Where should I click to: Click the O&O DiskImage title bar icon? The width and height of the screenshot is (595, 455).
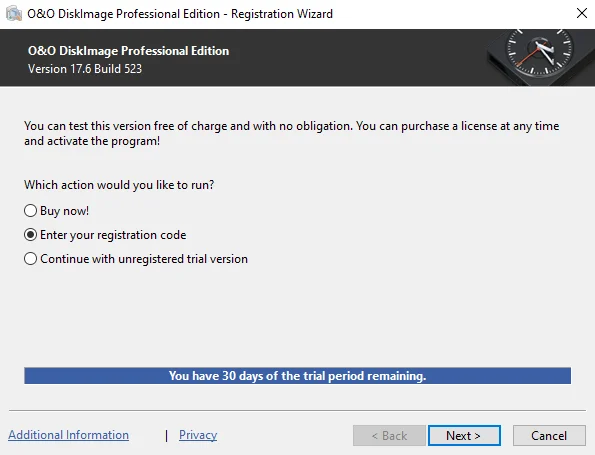[x=14, y=14]
